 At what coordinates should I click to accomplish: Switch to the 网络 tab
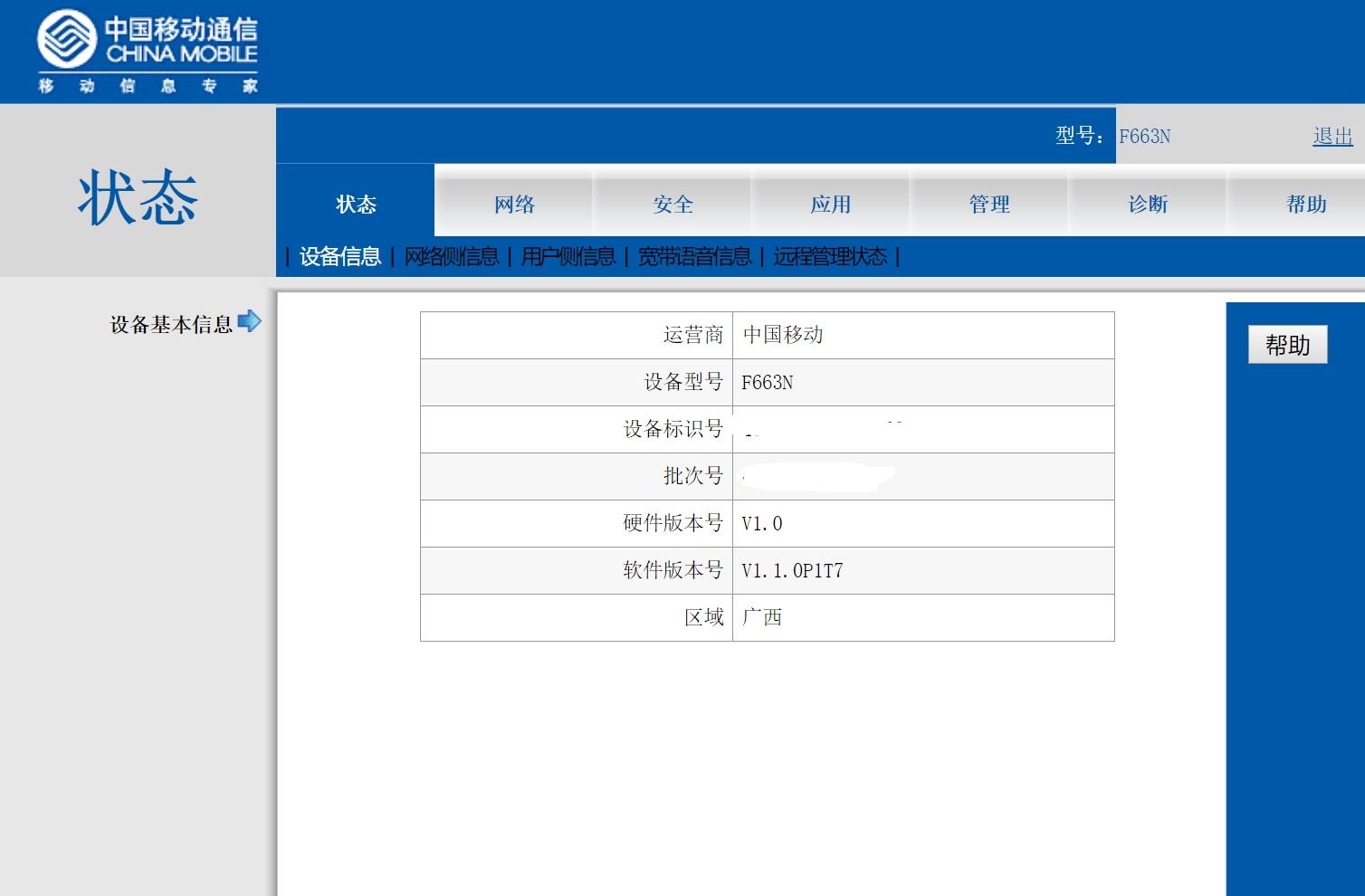pos(514,205)
